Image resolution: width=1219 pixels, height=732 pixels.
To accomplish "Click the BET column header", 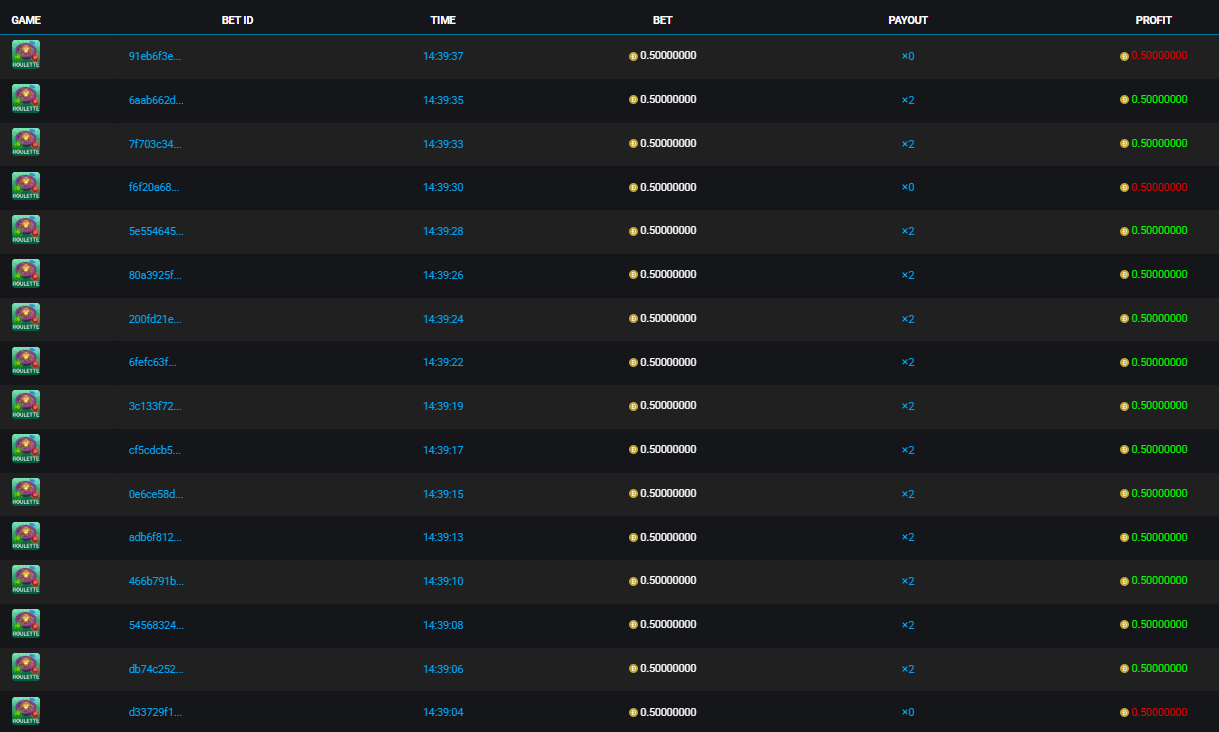I will tap(663, 20).
